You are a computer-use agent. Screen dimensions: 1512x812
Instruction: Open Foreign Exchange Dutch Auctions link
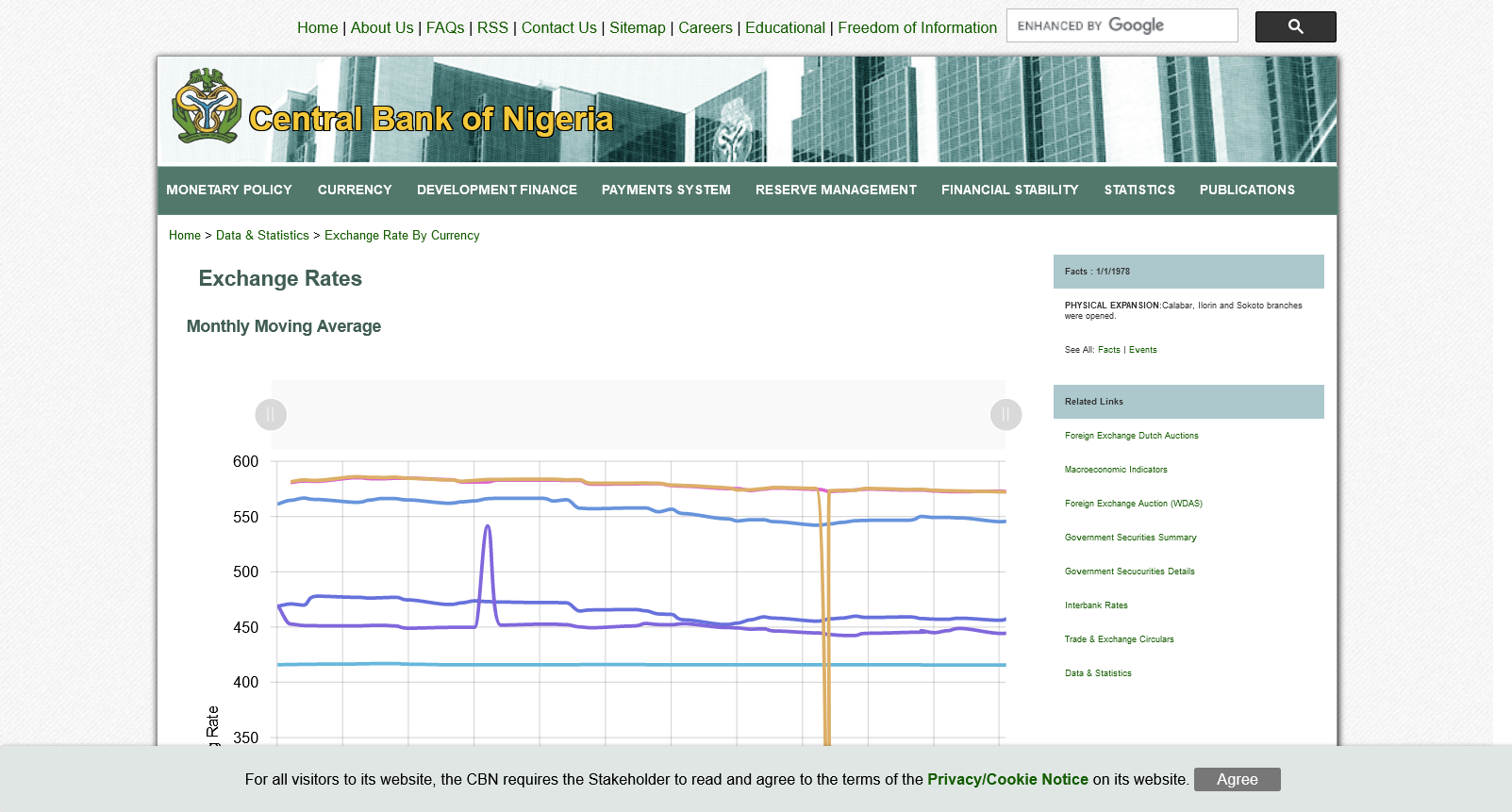1131,436
